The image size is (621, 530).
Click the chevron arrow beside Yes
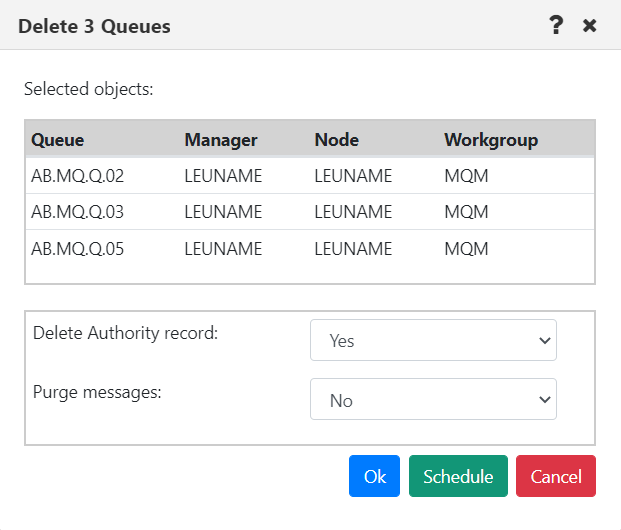click(x=545, y=341)
